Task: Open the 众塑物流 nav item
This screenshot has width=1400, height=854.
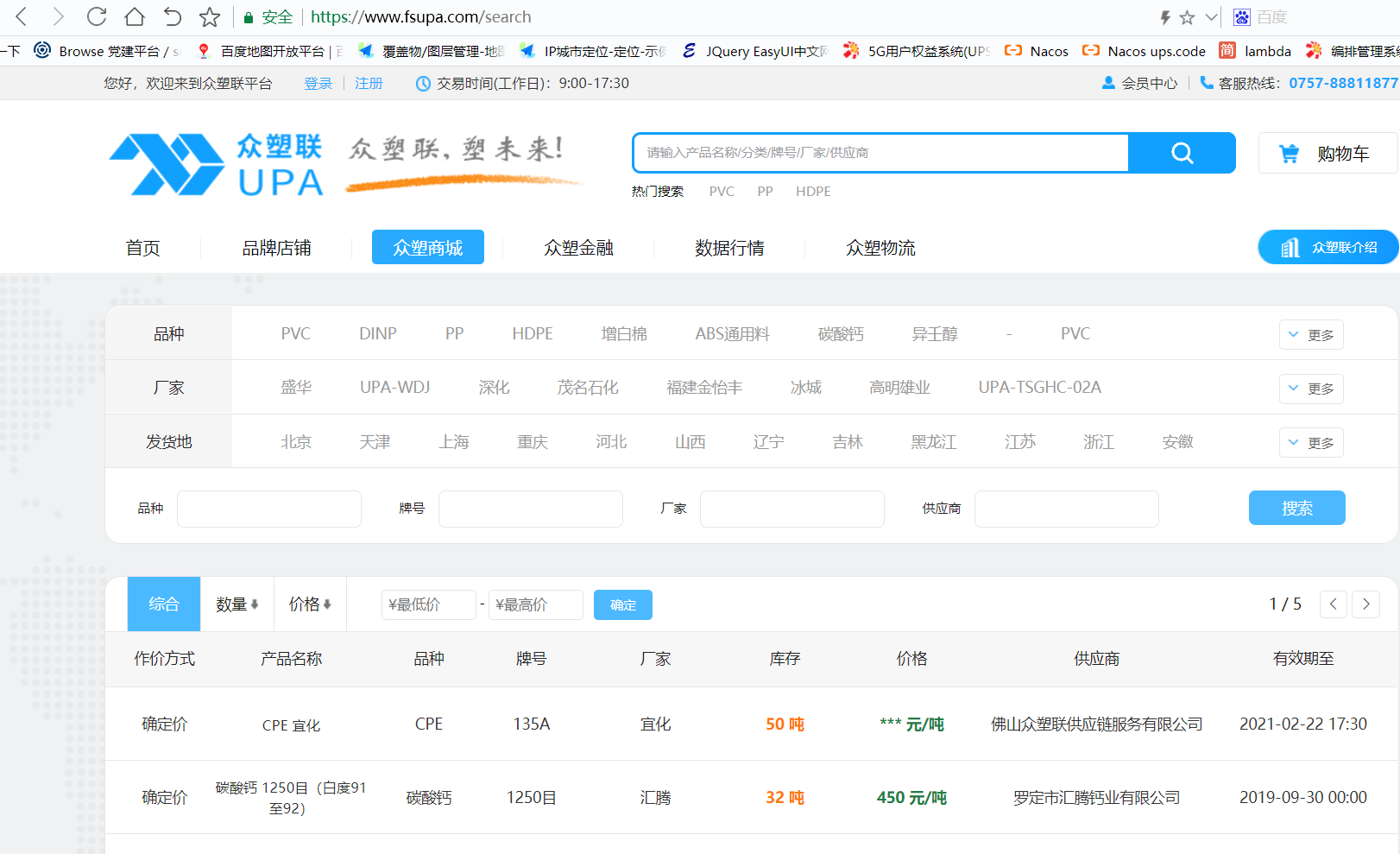Action: tap(880, 248)
